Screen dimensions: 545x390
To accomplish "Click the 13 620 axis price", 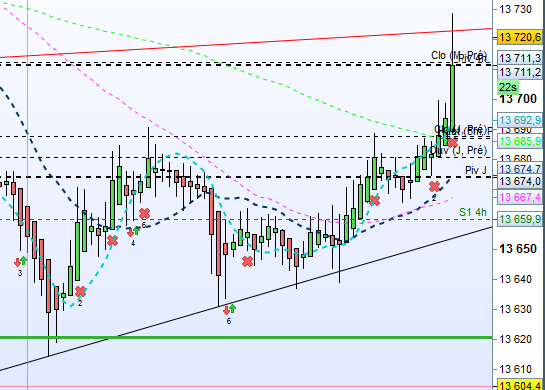I will (x=516, y=339).
